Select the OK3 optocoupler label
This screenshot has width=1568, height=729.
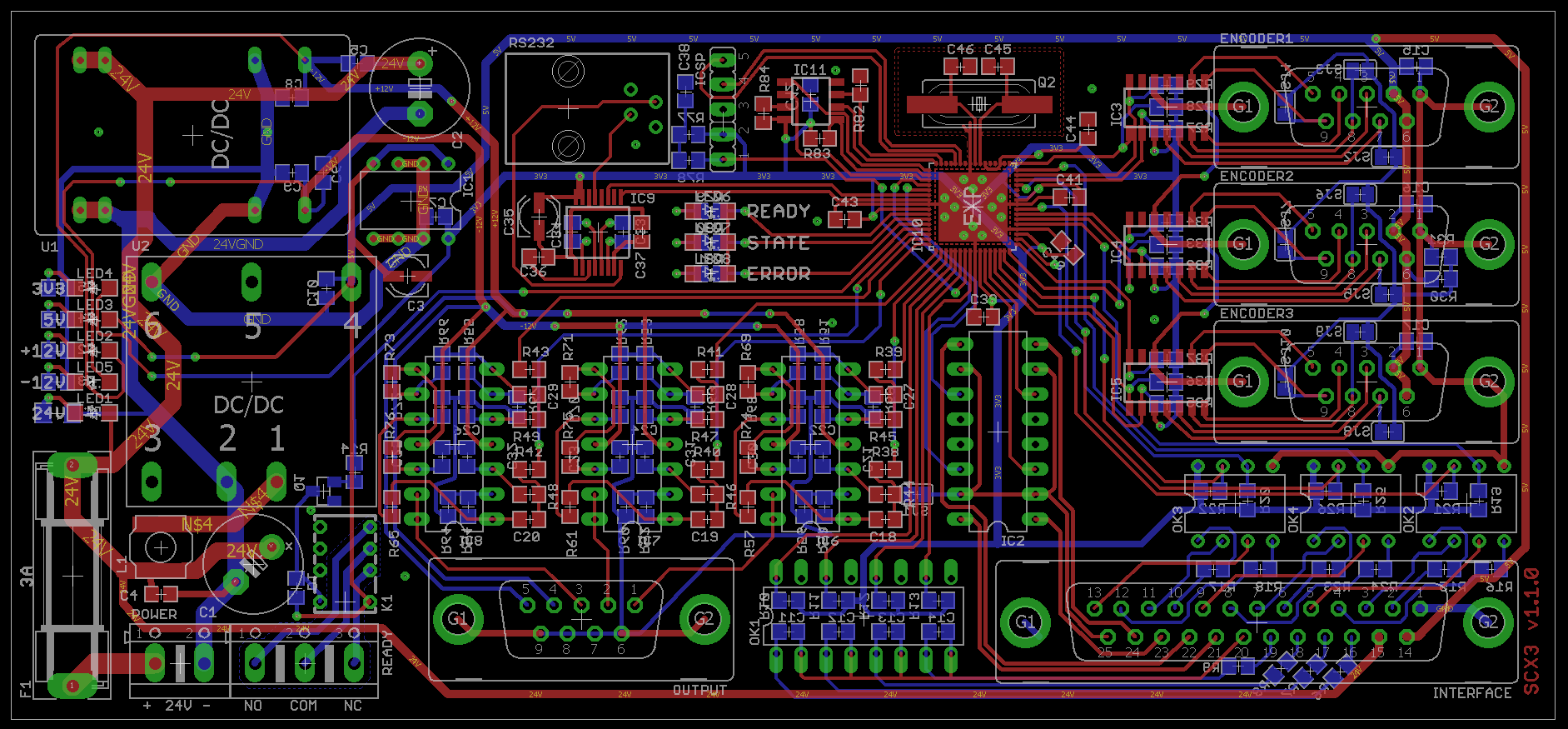(1177, 519)
